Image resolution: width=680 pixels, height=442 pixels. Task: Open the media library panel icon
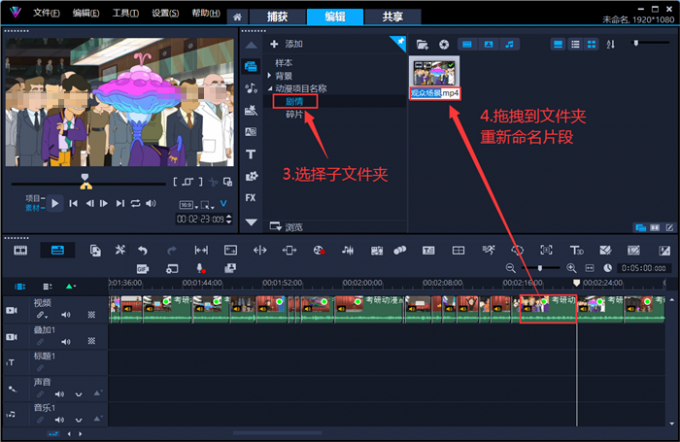[251, 66]
